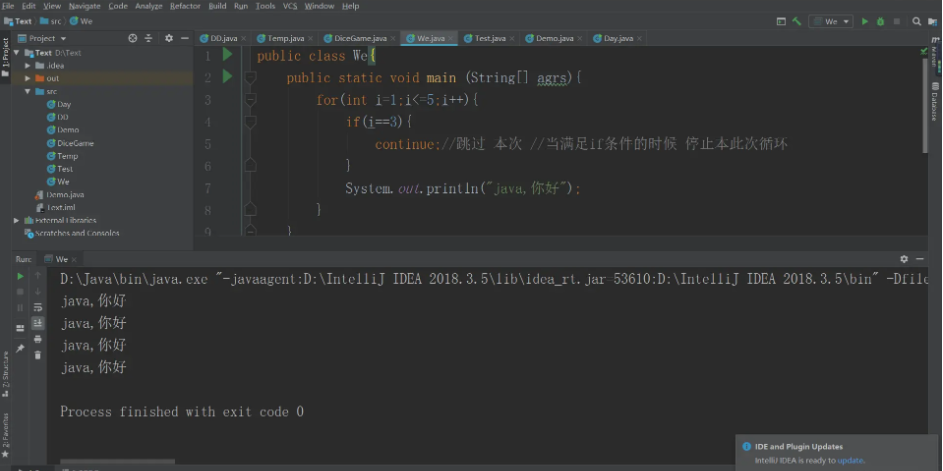Open the Run panel gear settings
The image size is (943, 471).
(x=904, y=259)
